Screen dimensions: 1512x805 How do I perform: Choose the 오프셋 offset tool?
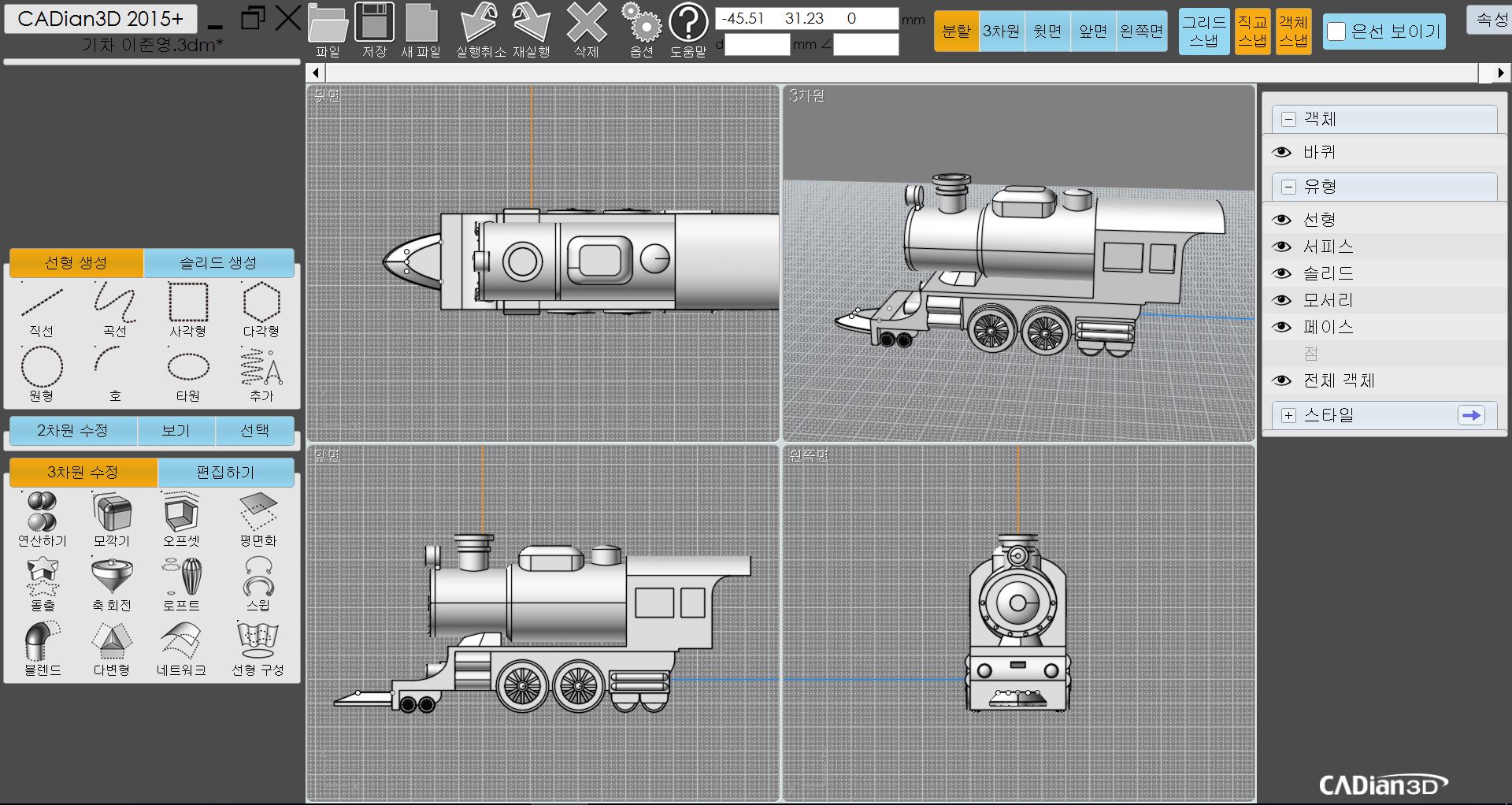[x=181, y=512]
